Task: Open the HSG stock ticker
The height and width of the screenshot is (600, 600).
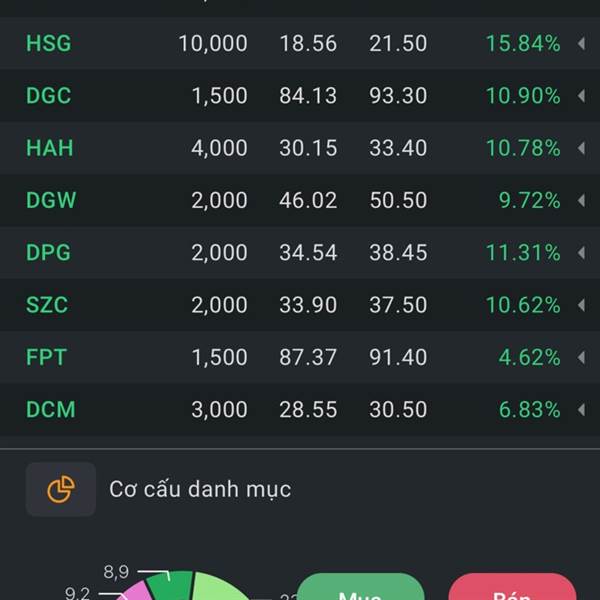Action: (x=49, y=43)
